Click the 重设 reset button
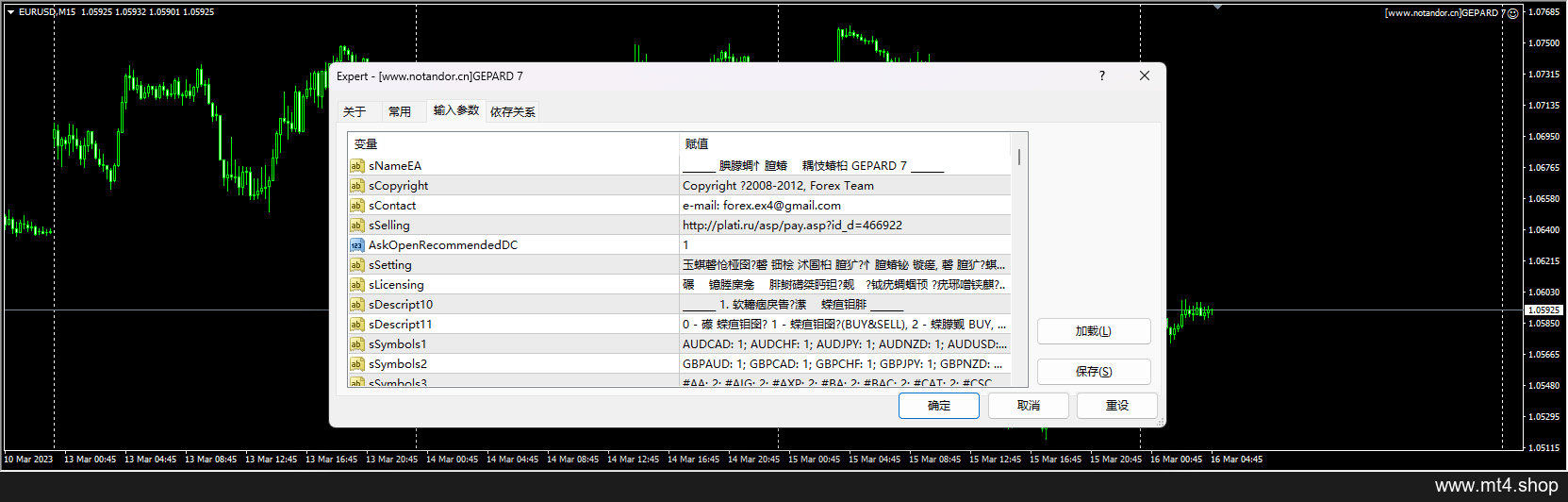1568x502 pixels. point(1117,406)
